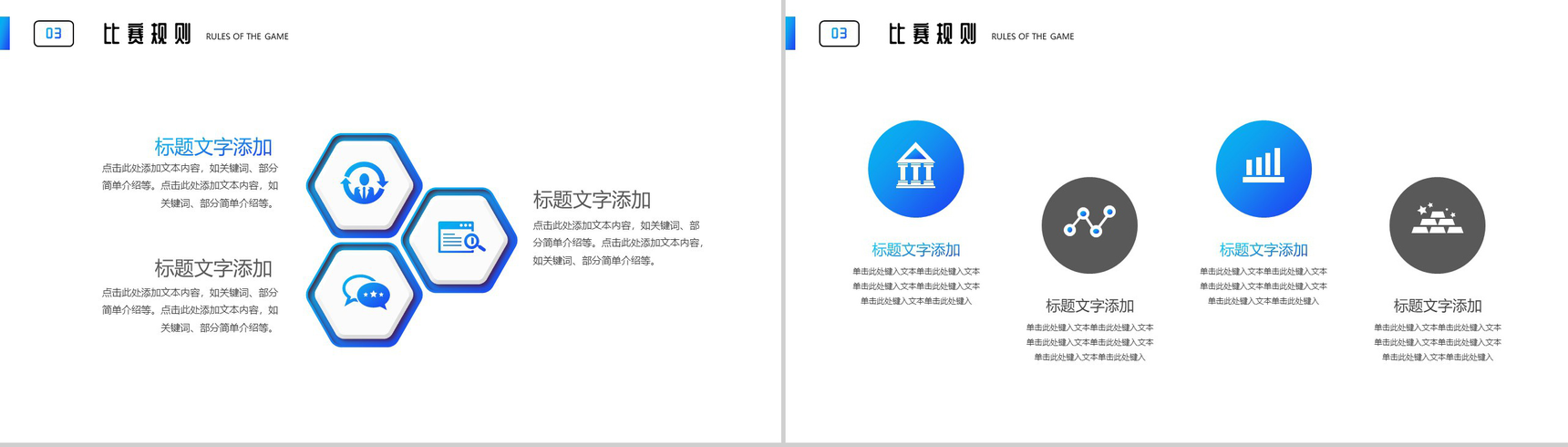Screen dimensions: 1568x447
Task: Select the bank building circle icon
Action: pyautogui.click(x=915, y=169)
